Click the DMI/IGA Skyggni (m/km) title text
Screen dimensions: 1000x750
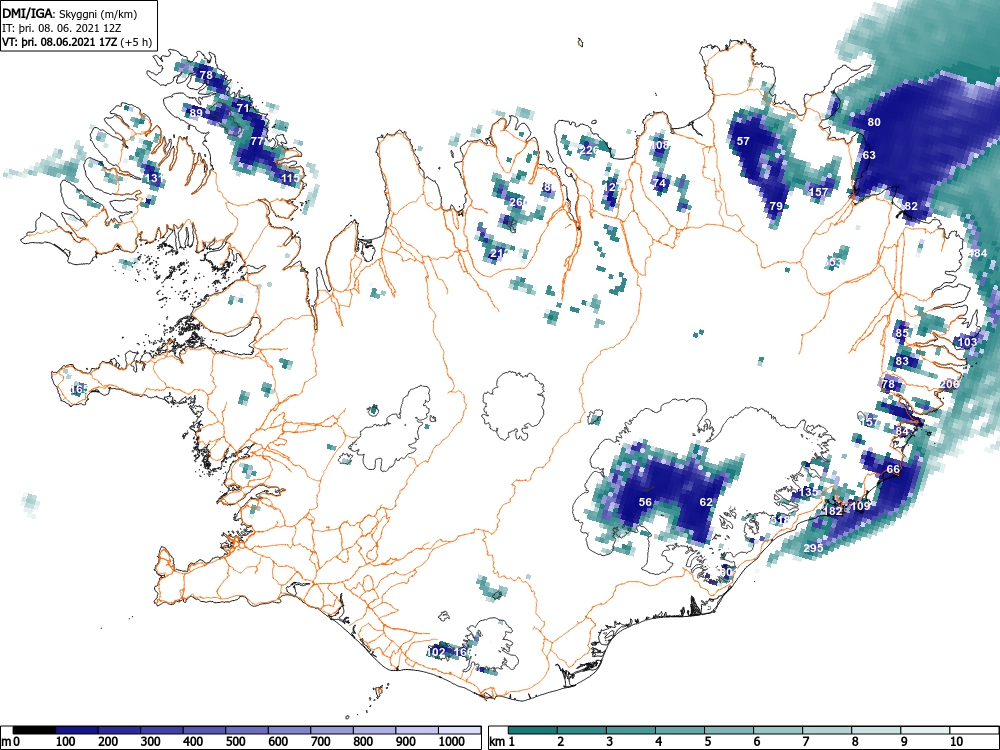tap(70, 13)
